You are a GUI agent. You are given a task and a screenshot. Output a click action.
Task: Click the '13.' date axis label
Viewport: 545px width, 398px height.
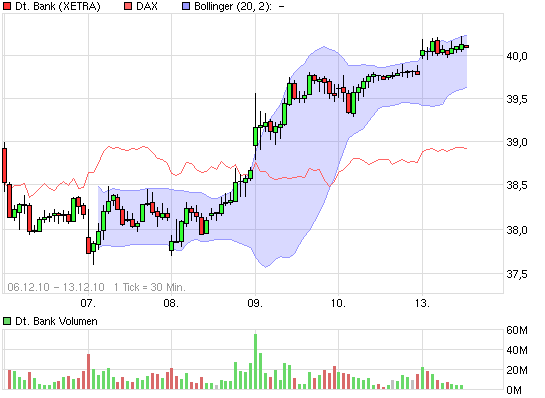click(x=422, y=303)
